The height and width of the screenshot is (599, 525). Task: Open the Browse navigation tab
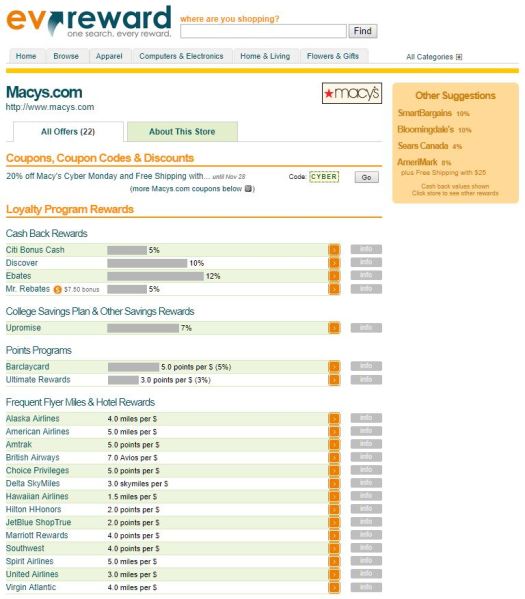(x=66, y=56)
